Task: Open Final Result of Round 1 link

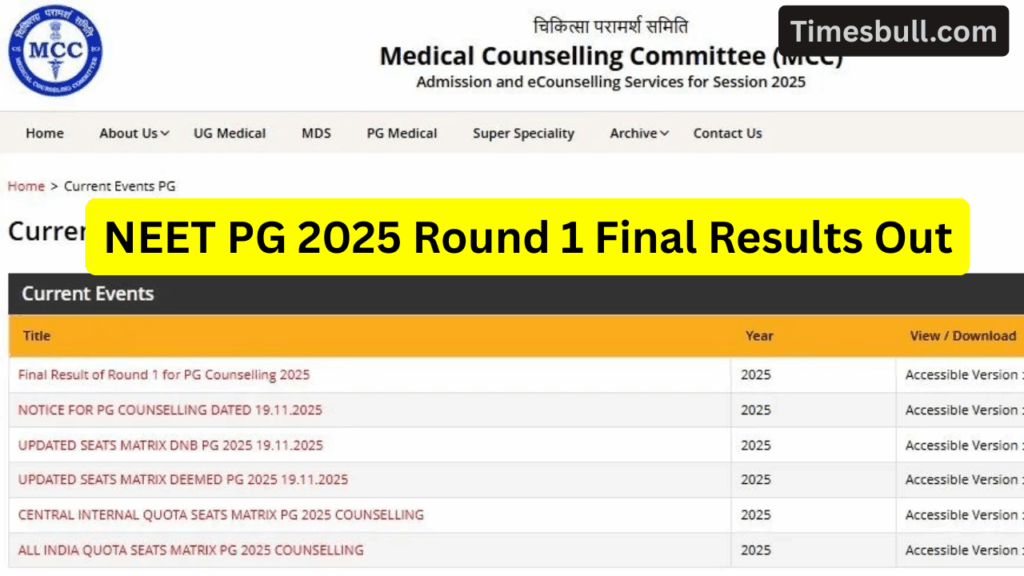Action: pyautogui.click(x=164, y=375)
